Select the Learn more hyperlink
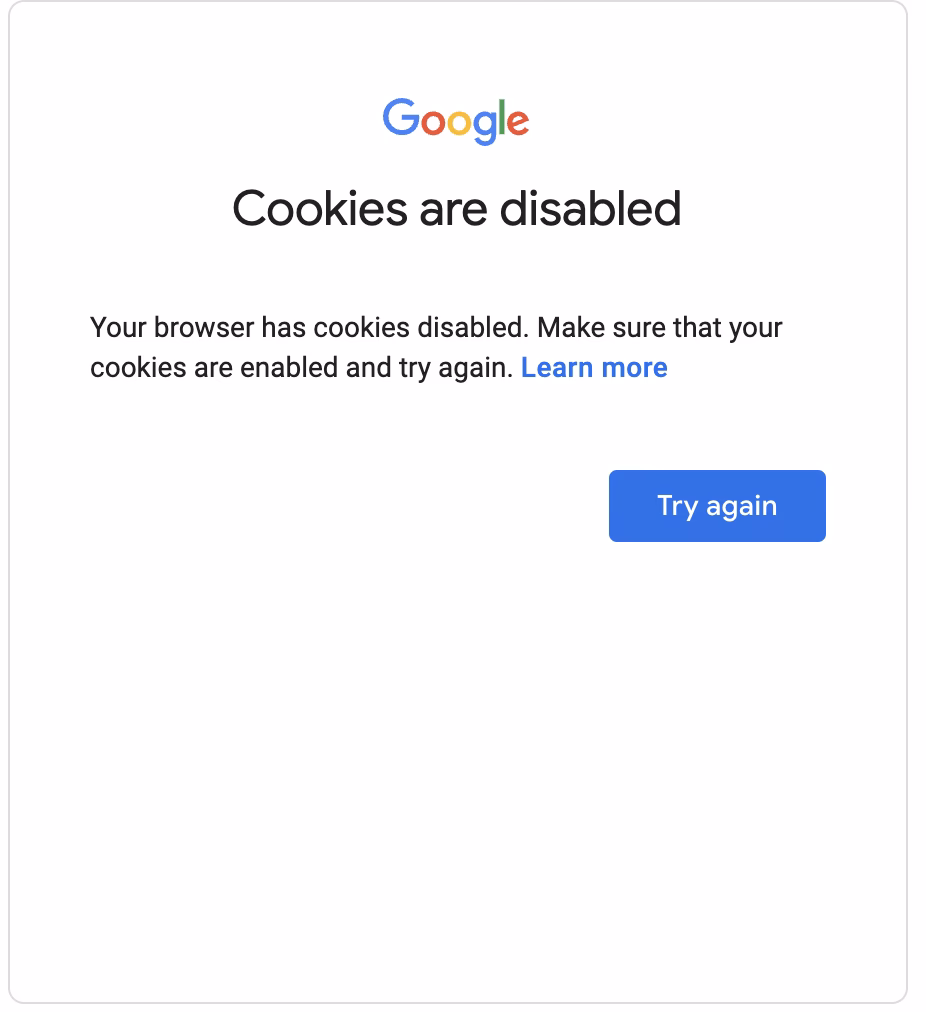The width and height of the screenshot is (926, 1012). (594, 367)
